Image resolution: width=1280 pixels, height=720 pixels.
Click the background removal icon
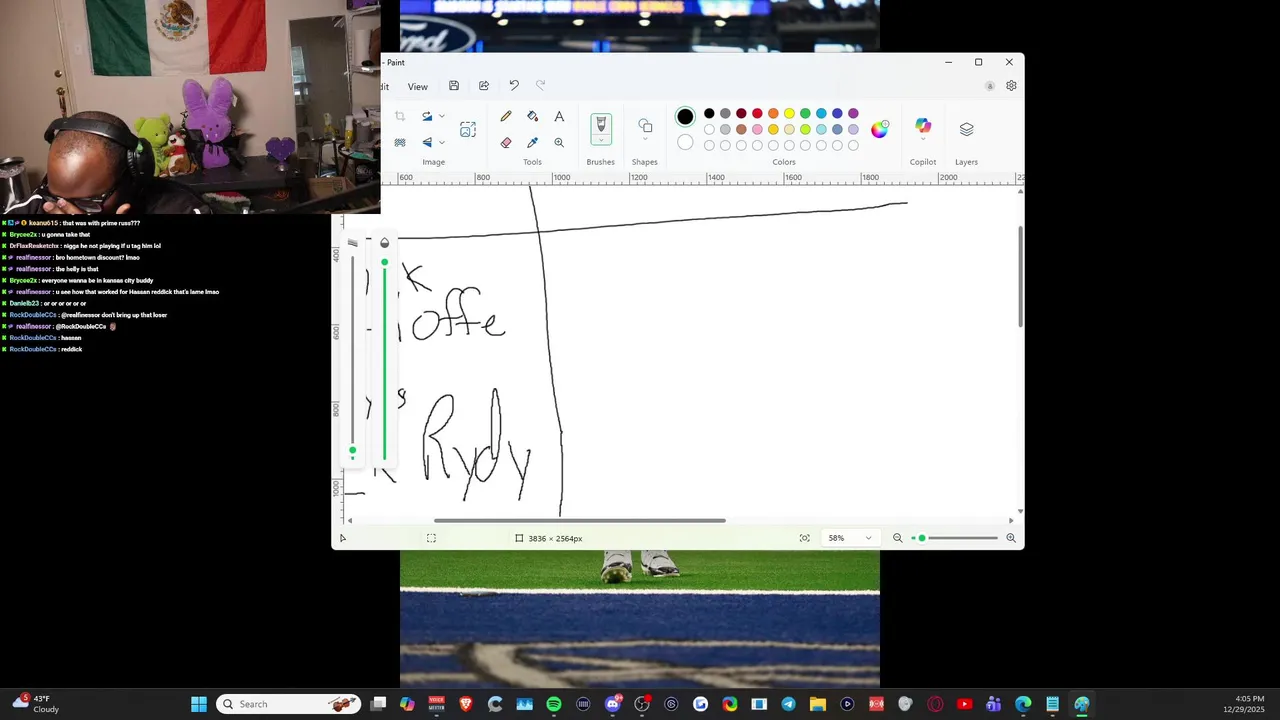point(400,142)
